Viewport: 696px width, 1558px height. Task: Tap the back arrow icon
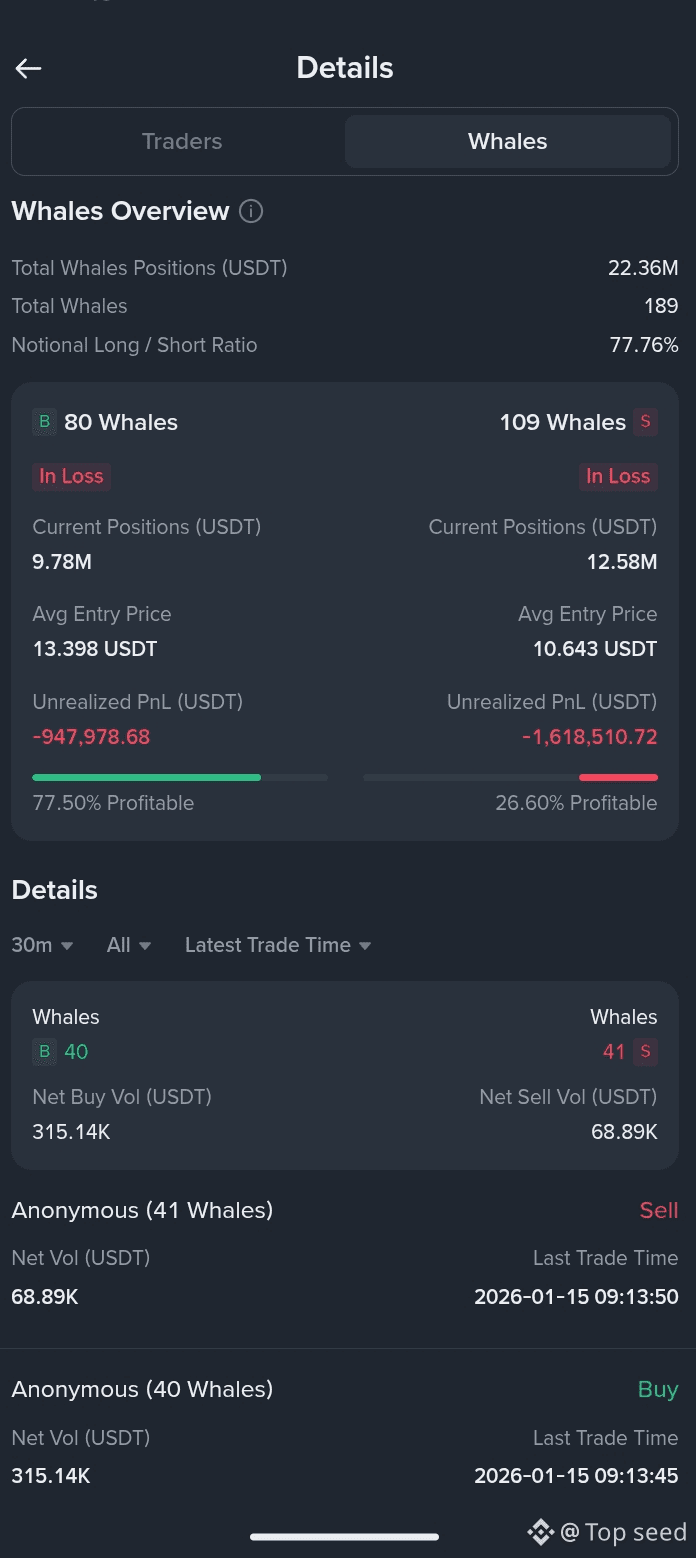click(x=28, y=68)
